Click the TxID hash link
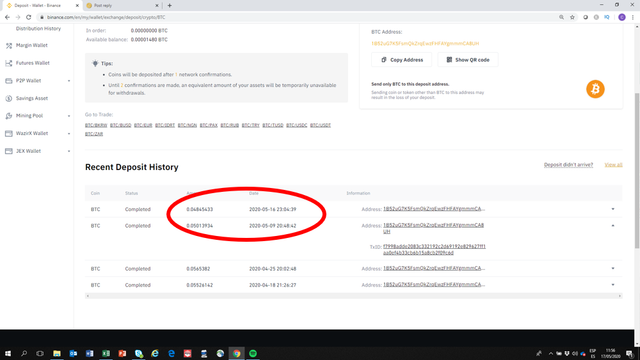 point(434,249)
